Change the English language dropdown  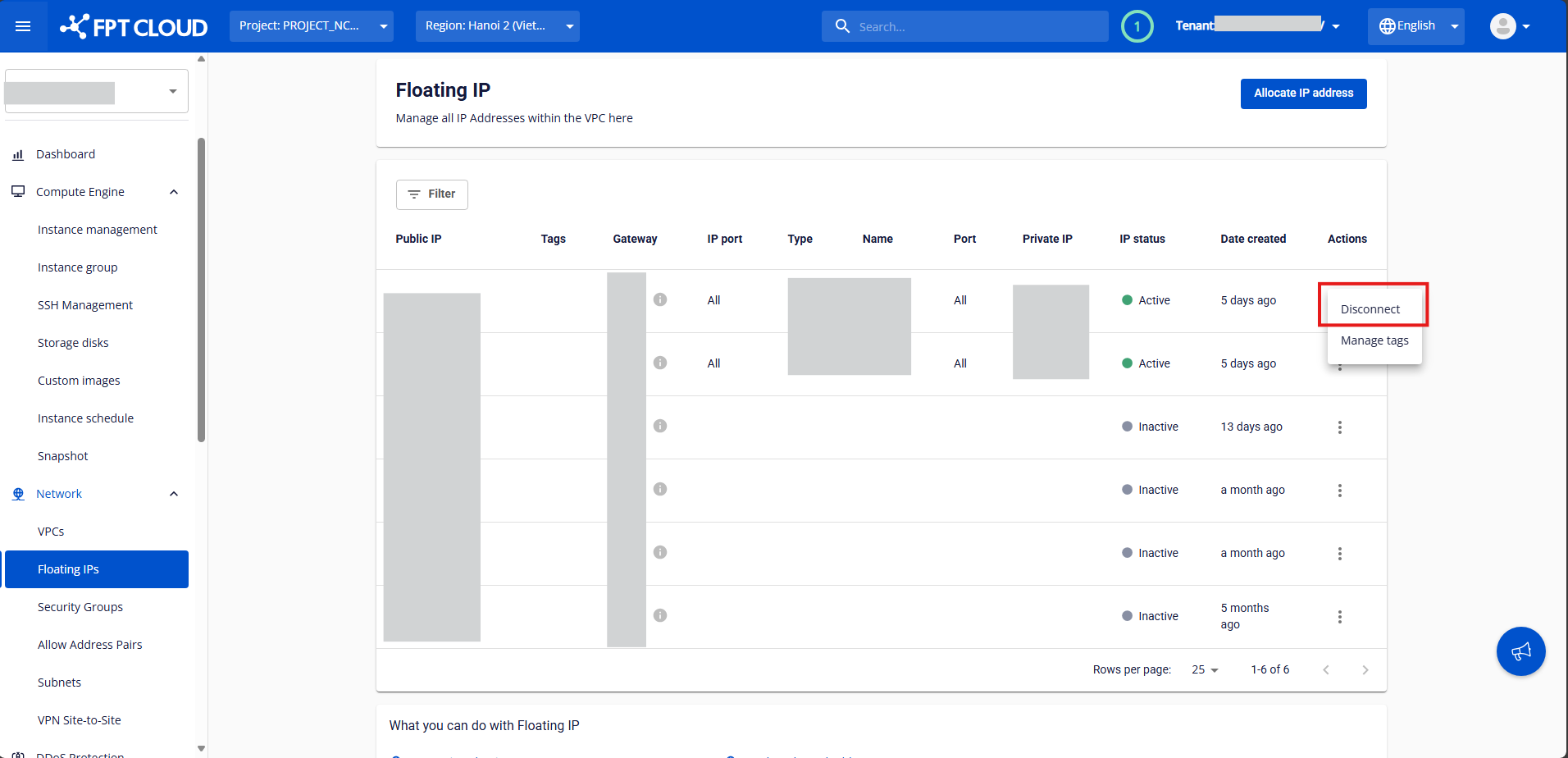tap(1415, 26)
